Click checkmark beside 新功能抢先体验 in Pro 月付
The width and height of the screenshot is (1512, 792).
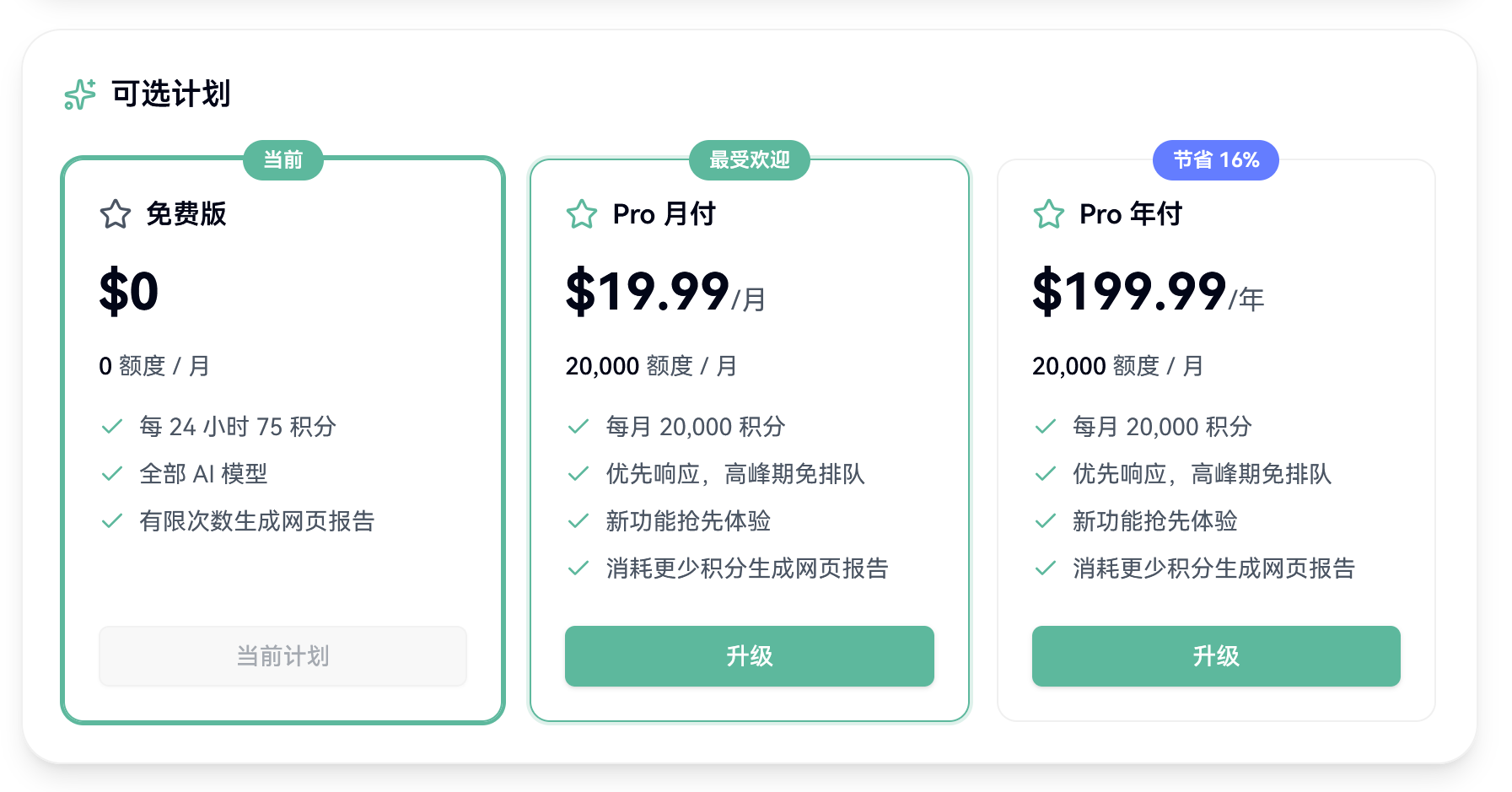coord(578,521)
